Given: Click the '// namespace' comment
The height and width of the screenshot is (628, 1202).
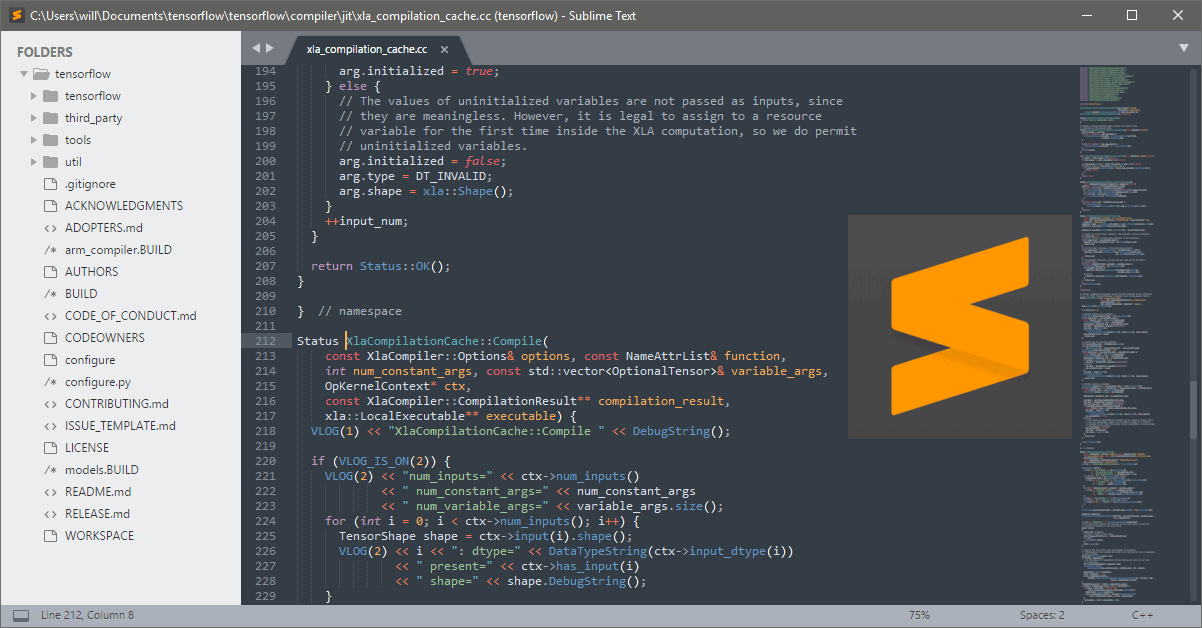Looking at the screenshot, I should pyautogui.click(x=359, y=311).
